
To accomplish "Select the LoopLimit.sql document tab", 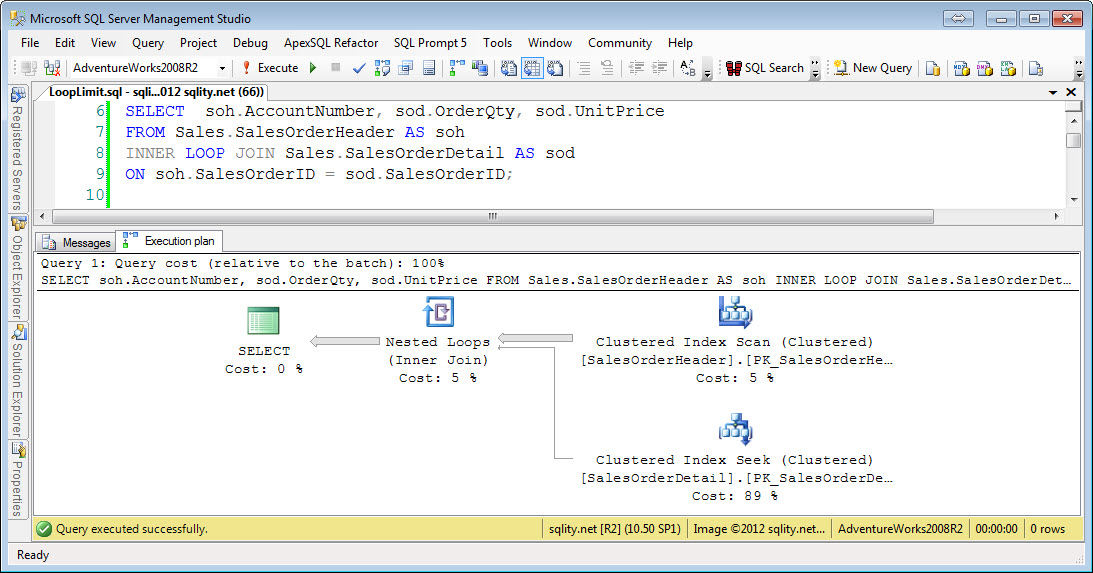I will [x=156, y=92].
